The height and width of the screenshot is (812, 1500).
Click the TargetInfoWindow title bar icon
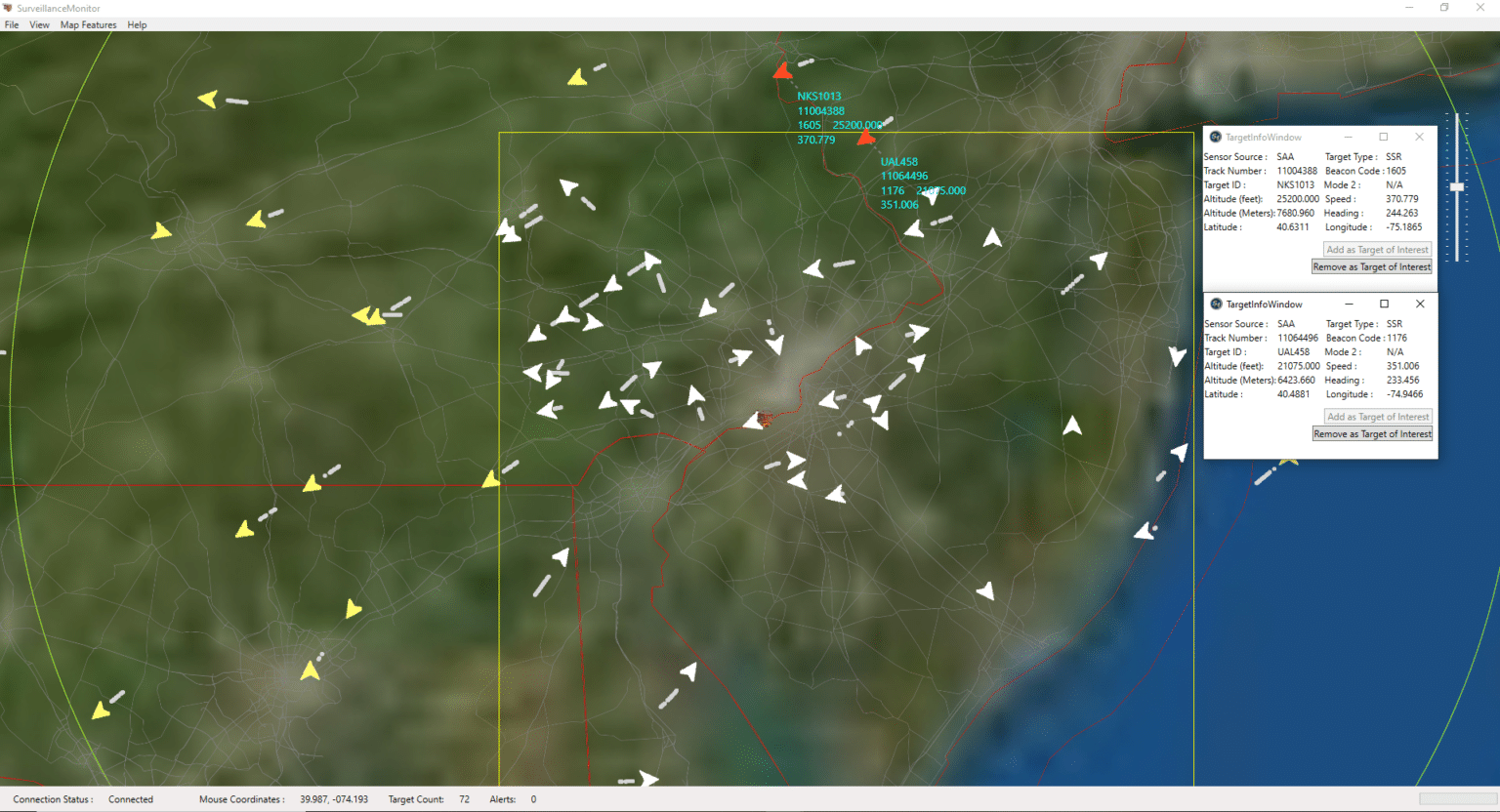pyautogui.click(x=1215, y=137)
